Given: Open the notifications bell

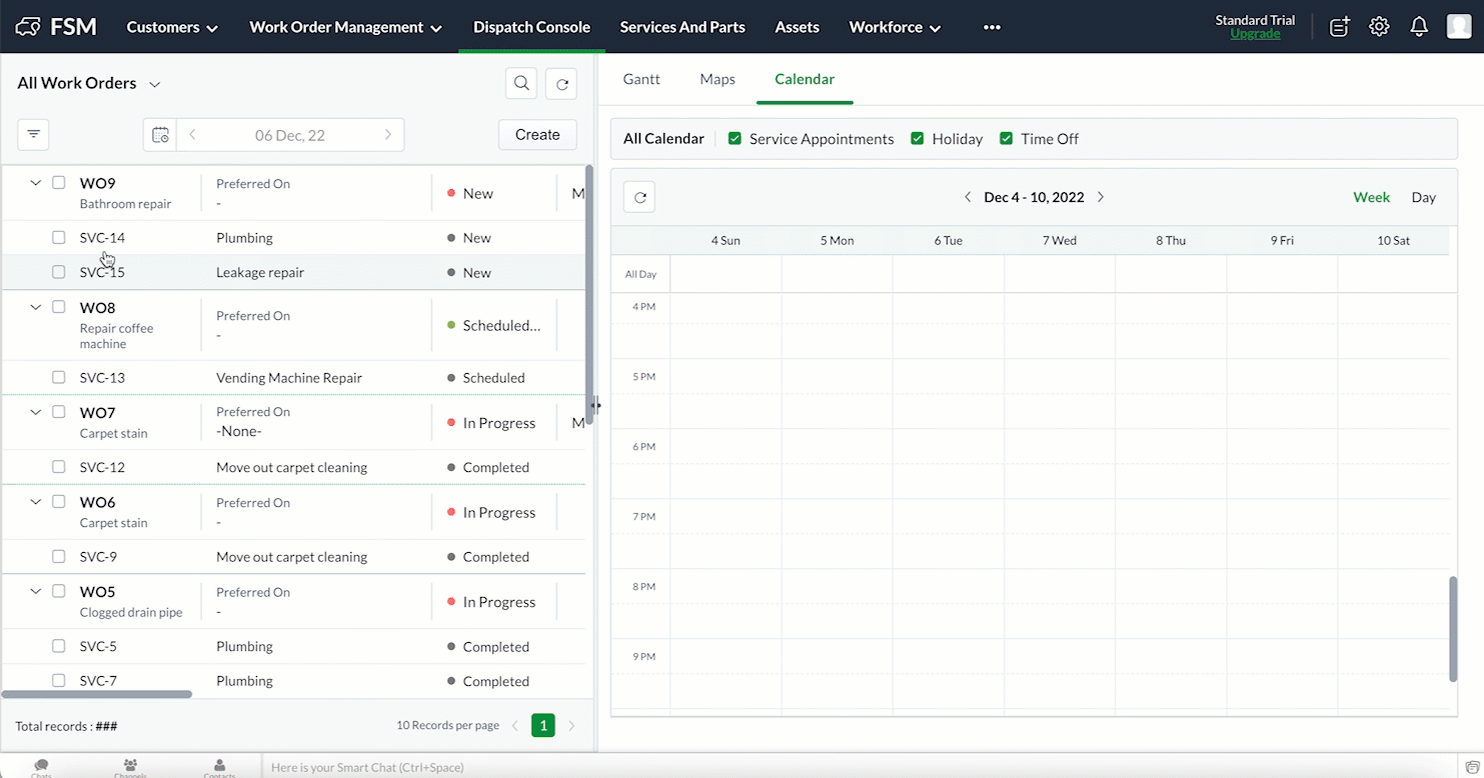Looking at the screenshot, I should tap(1418, 27).
